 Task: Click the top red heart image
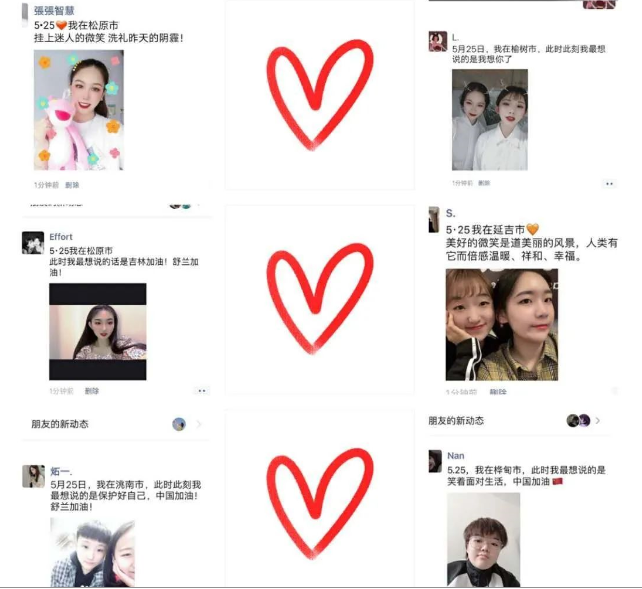(320, 95)
